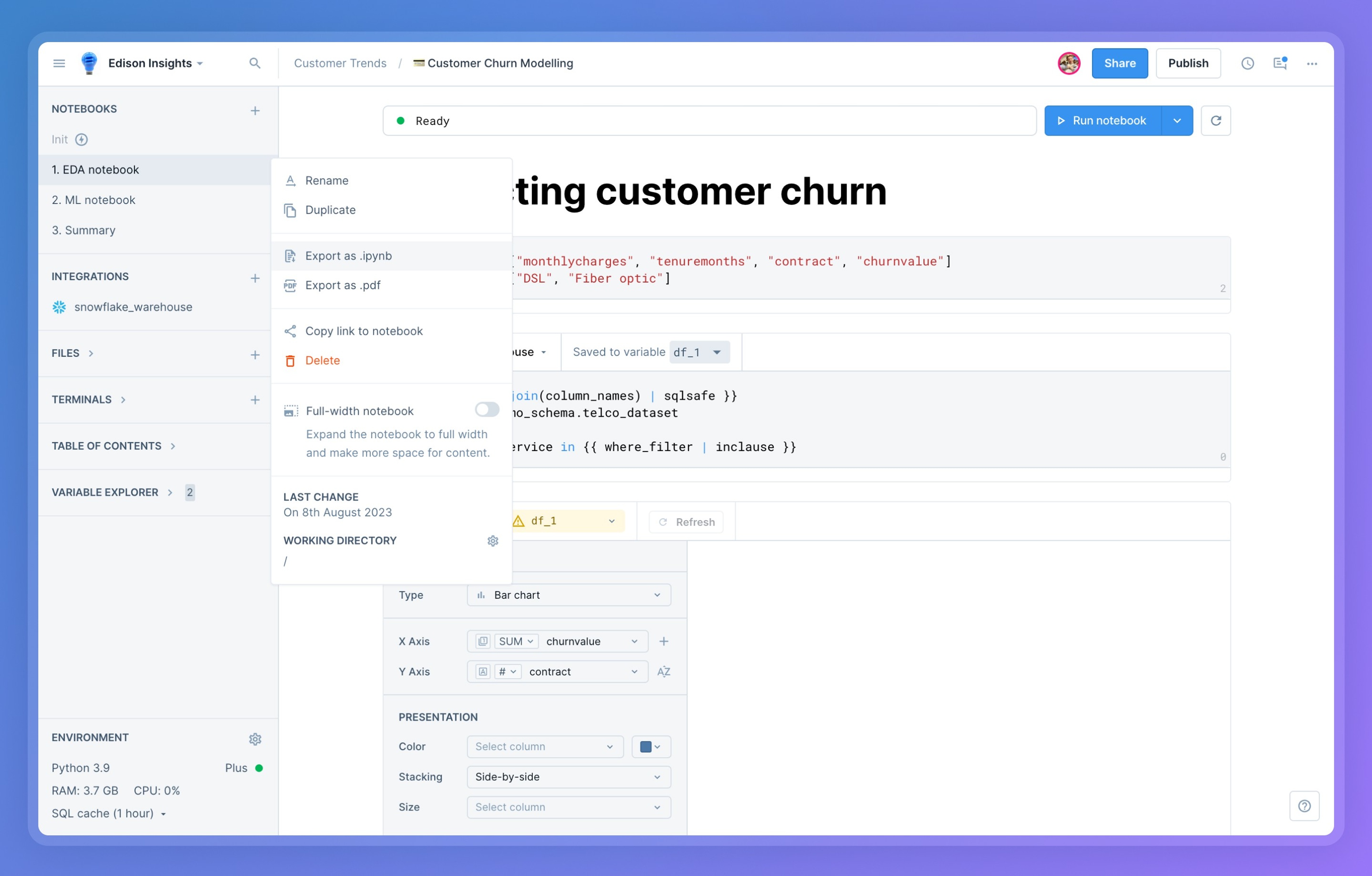This screenshot has width=1372, height=876.
Task: Click the version history clock icon
Action: point(1247,63)
